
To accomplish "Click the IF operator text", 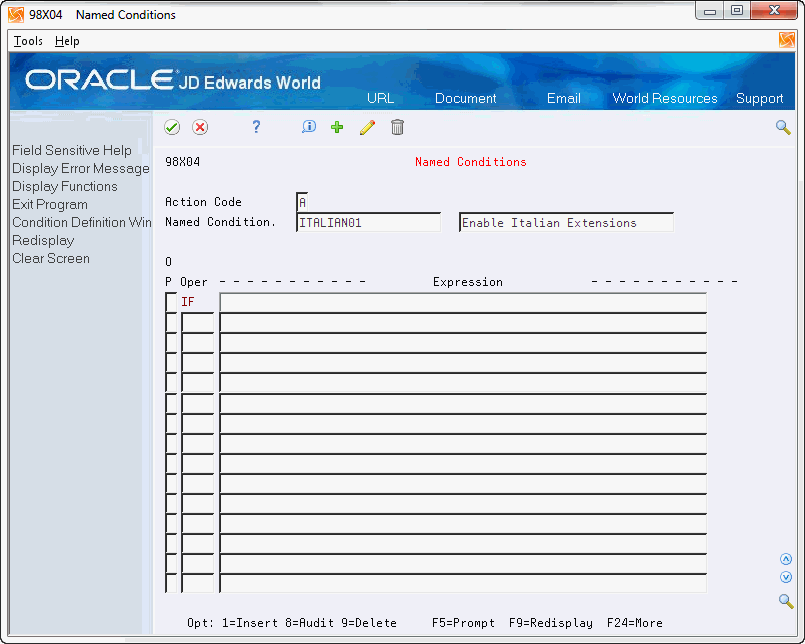I will (x=187, y=302).
